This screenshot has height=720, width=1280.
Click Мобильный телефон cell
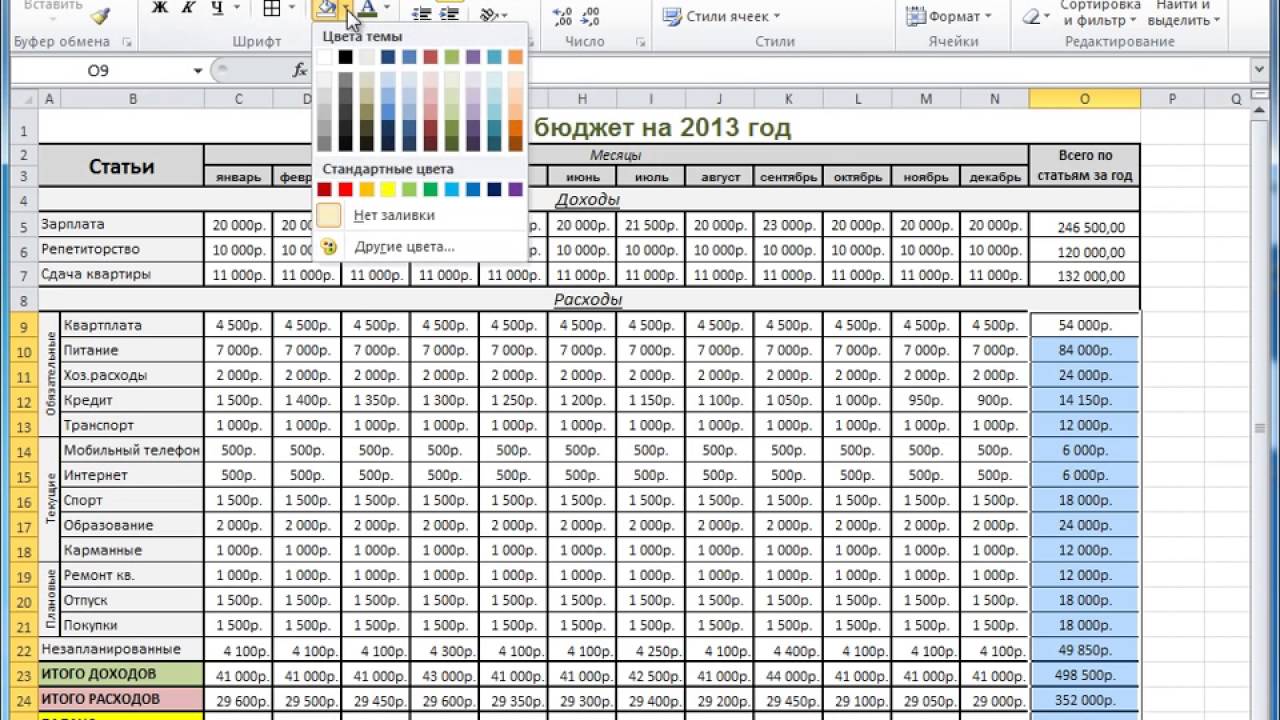132,450
